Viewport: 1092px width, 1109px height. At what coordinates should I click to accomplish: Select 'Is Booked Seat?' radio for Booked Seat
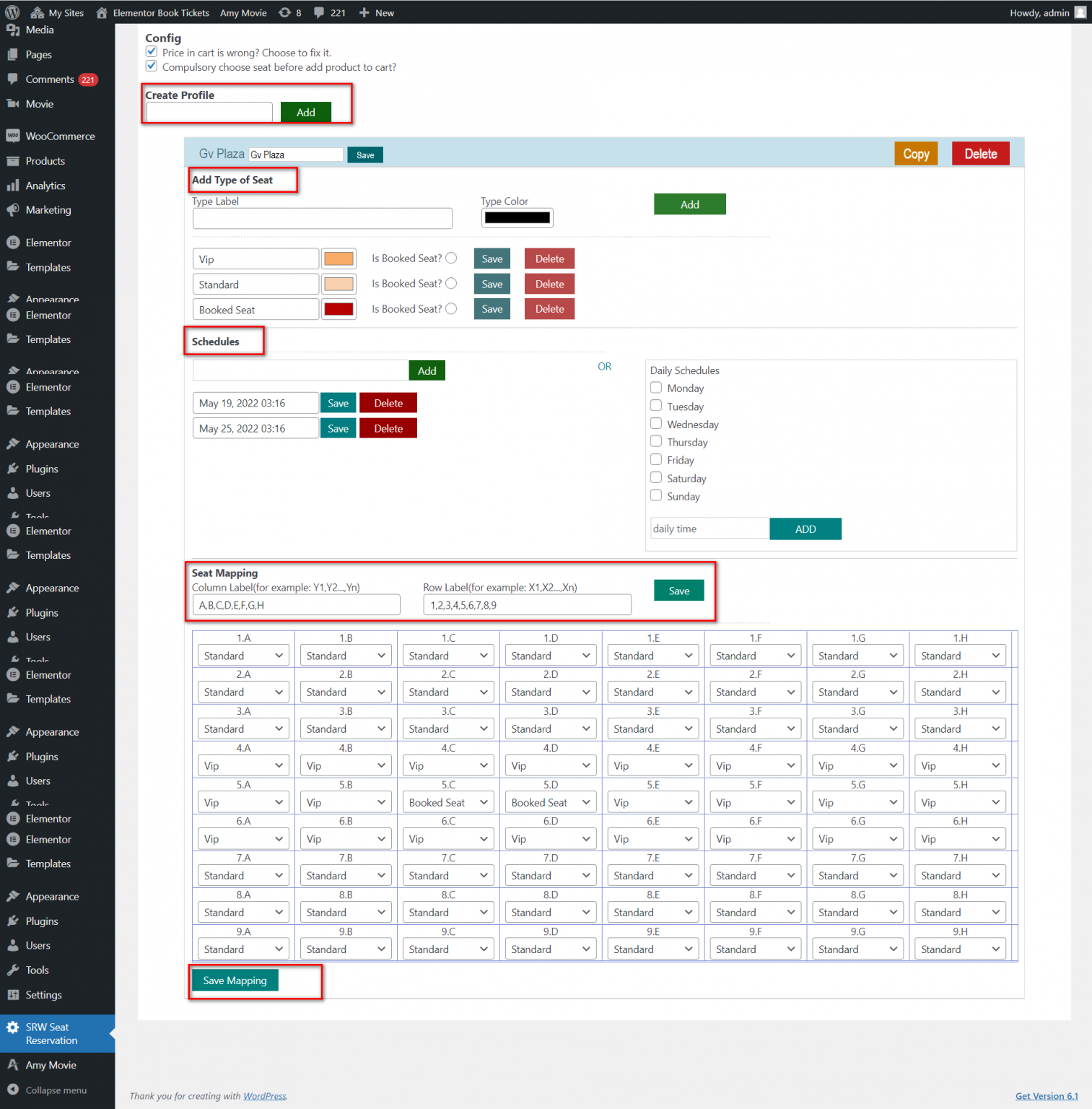click(451, 308)
